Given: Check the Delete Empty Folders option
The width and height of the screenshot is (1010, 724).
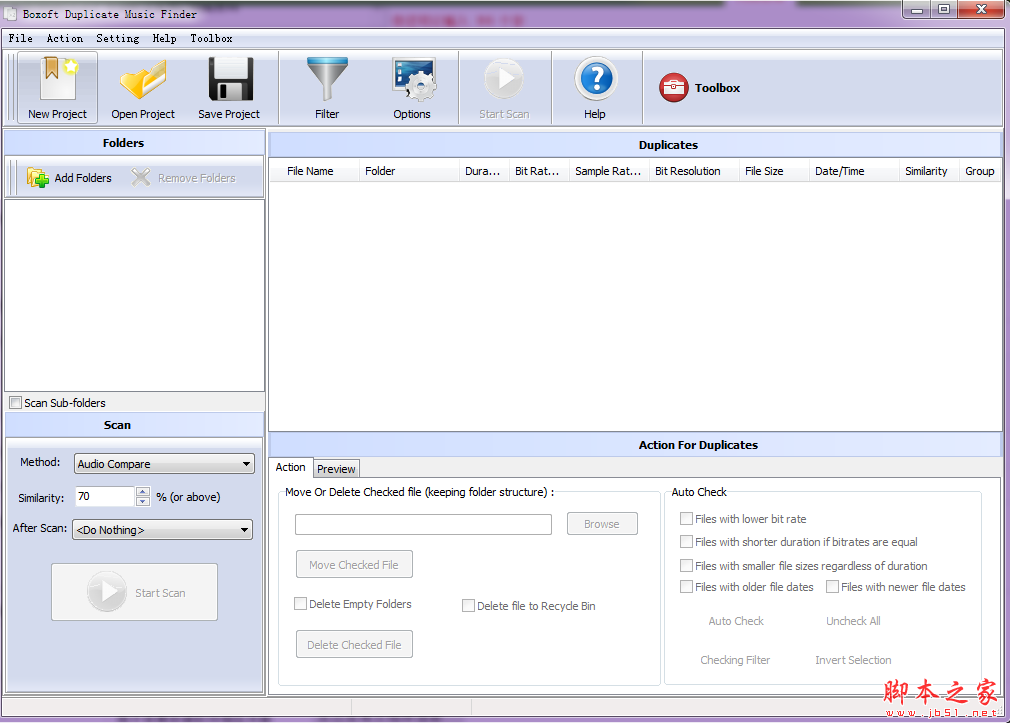Looking at the screenshot, I should (301, 604).
